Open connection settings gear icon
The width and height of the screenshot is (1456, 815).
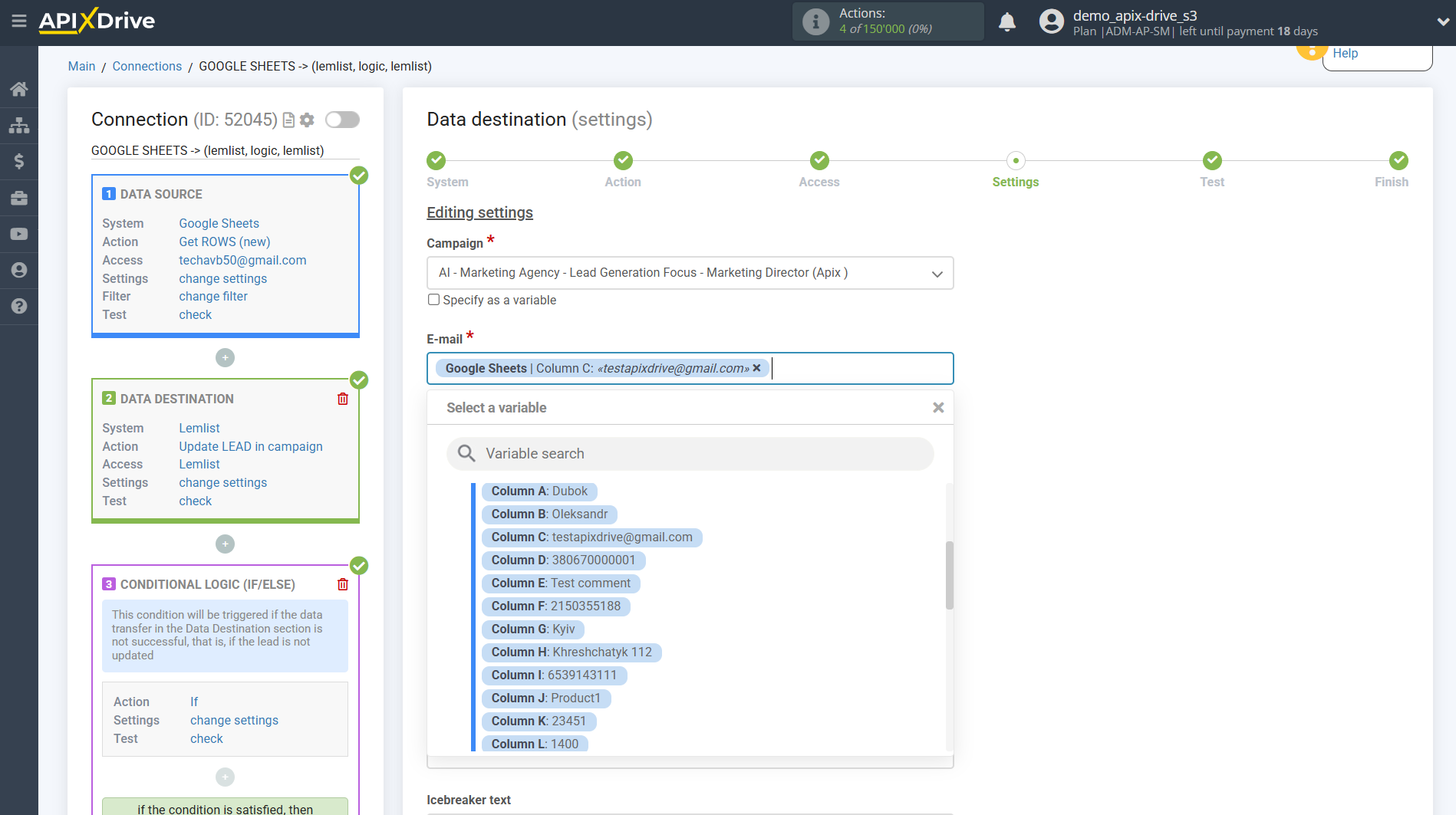(307, 120)
